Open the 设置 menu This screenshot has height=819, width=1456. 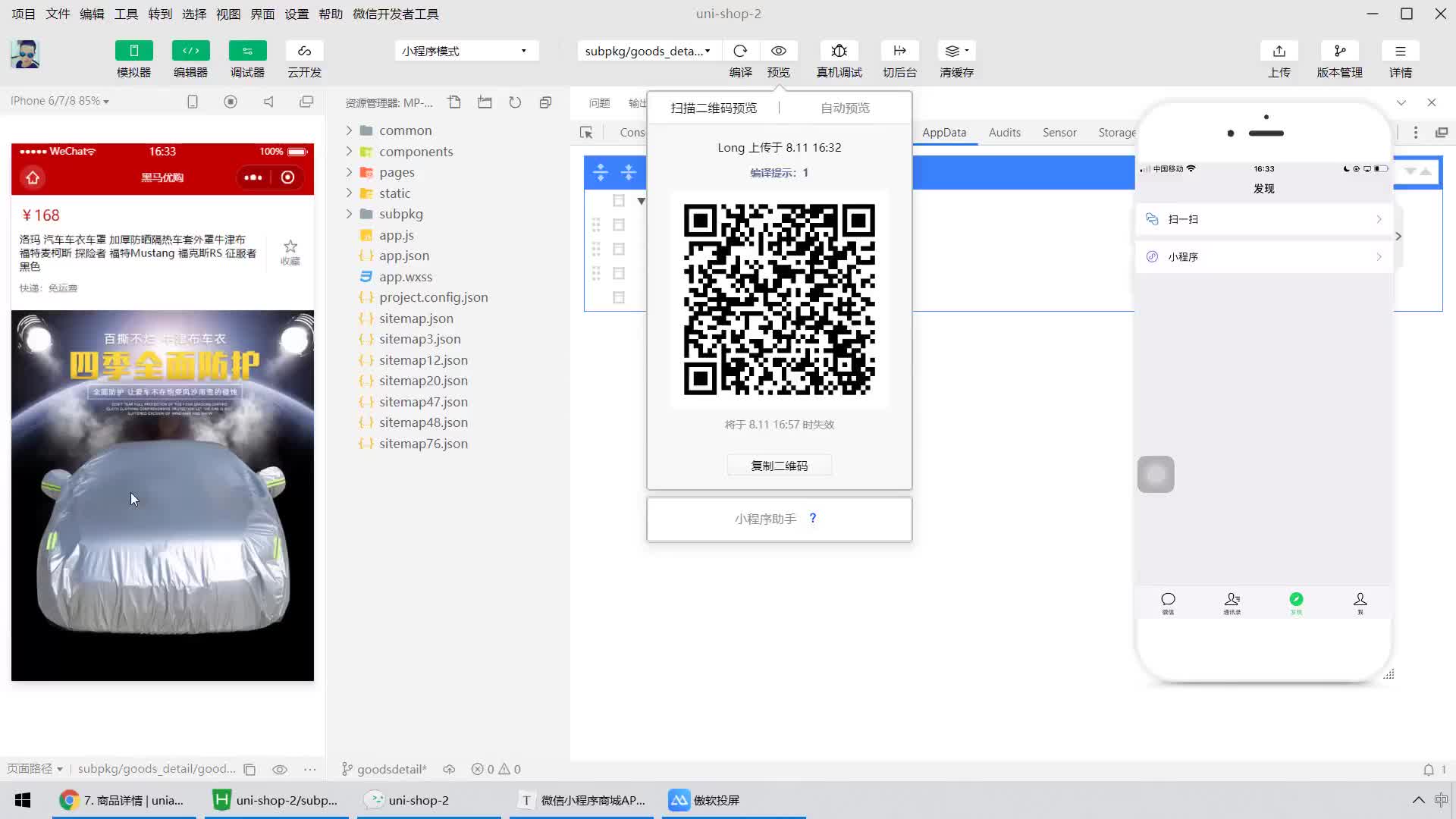point(297,14)
